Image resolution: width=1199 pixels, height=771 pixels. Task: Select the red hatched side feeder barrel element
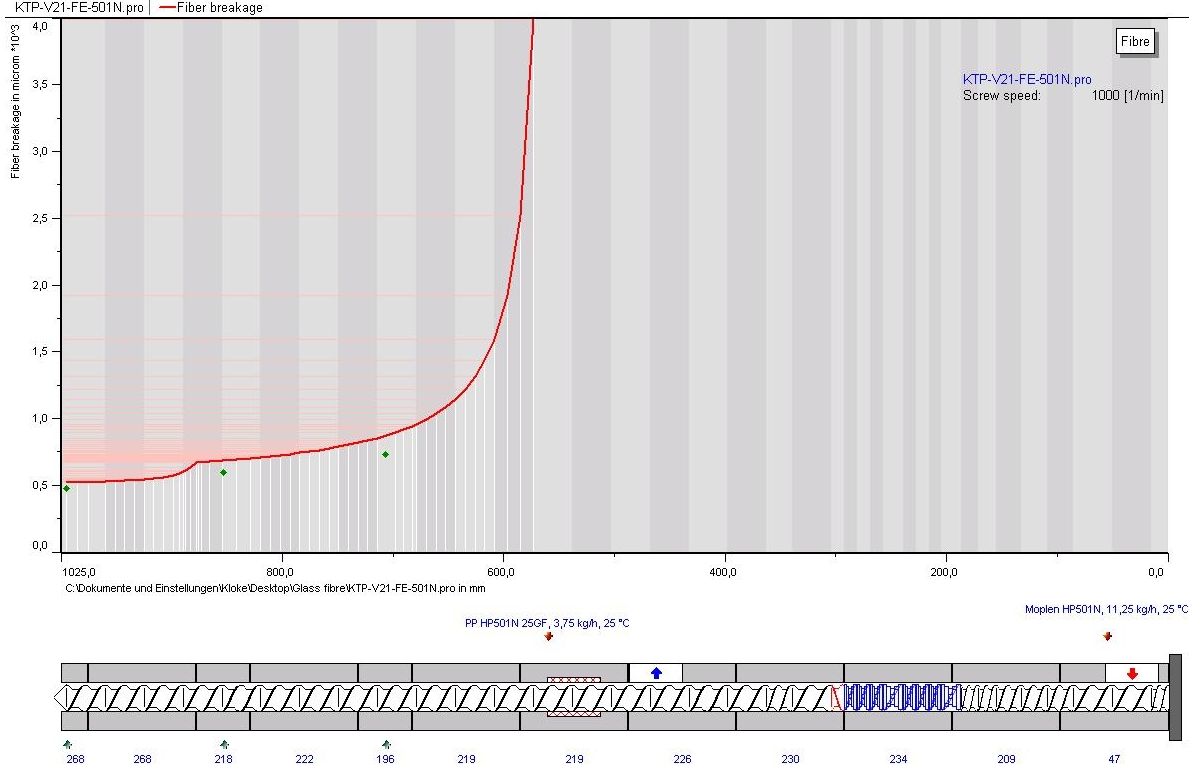574,697
